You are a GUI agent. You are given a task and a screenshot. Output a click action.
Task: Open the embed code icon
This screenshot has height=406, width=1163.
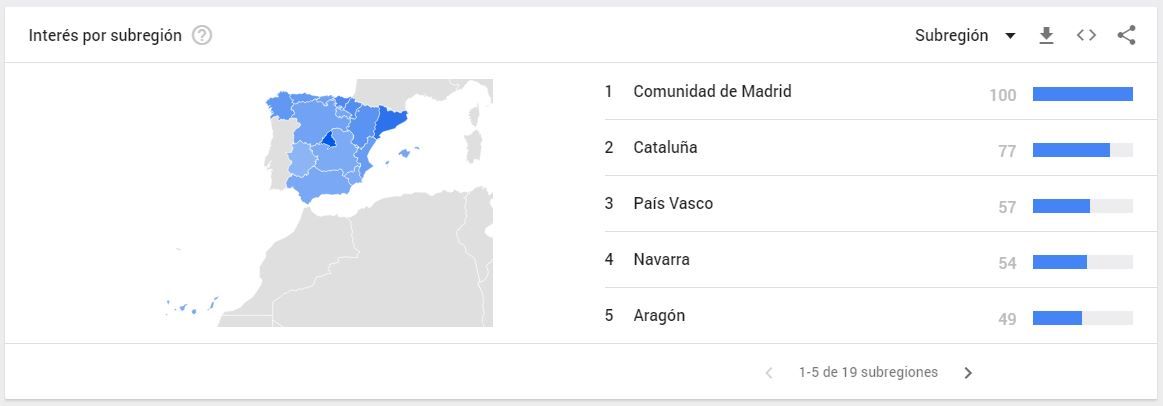(x=1086, y=36)
